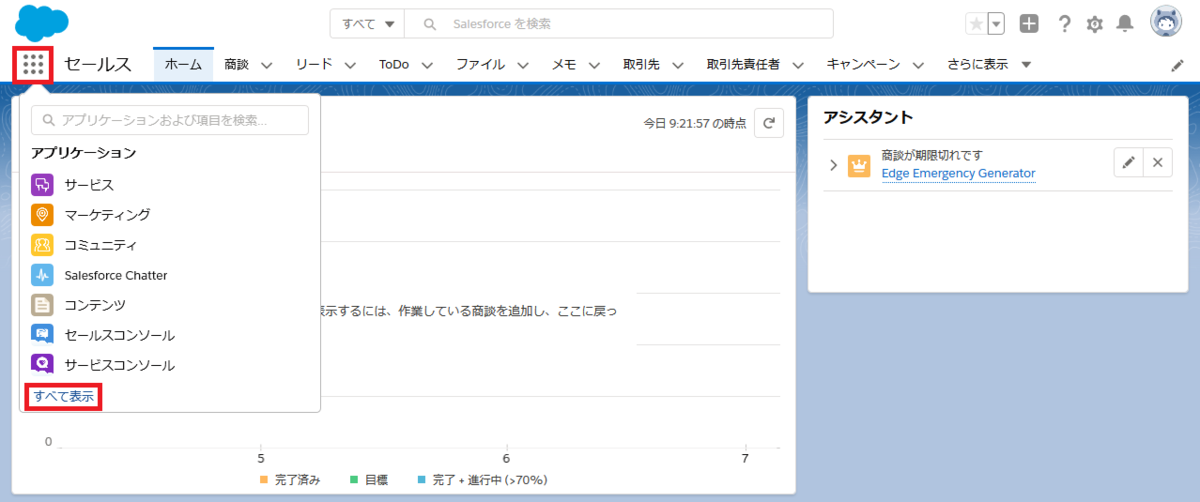Viewport: 1200px width, 502px height.
Task: Open the 取引先 tab dropdown chevron
Action: tap(677, 65)
